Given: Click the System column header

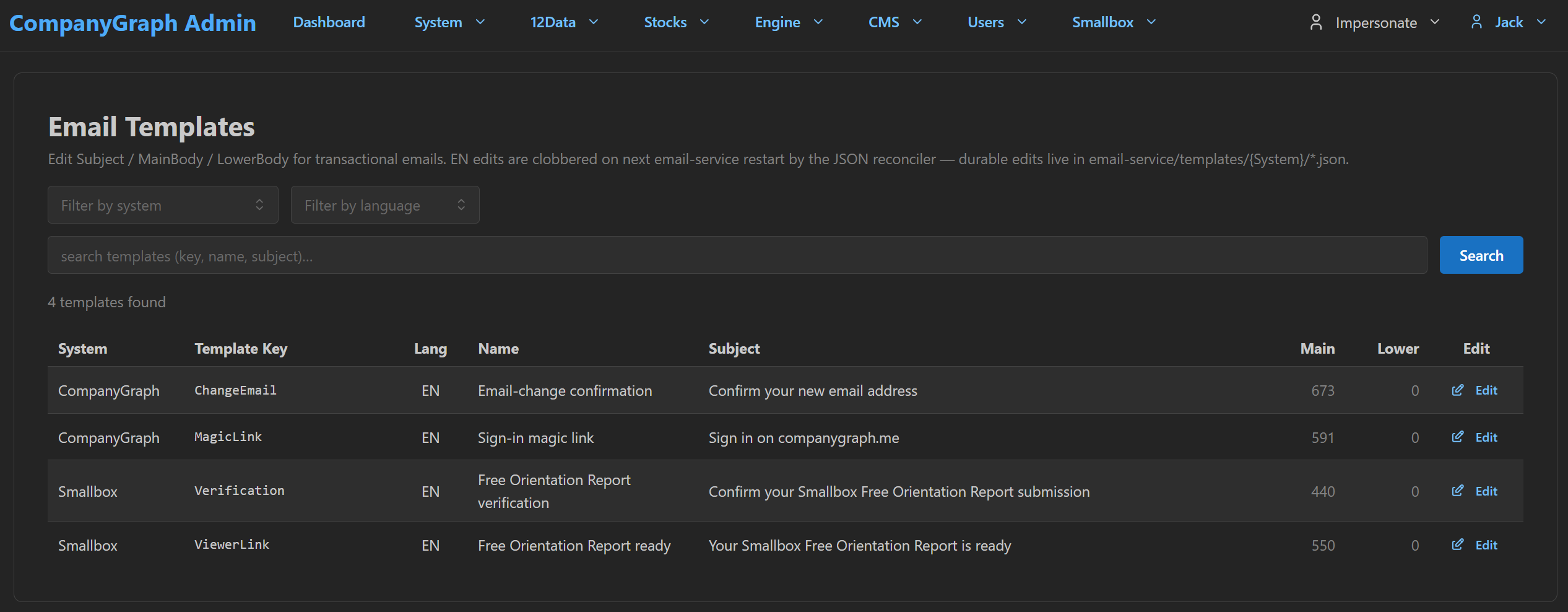Looking at the screenshot, I should click(x=82, y=349).
